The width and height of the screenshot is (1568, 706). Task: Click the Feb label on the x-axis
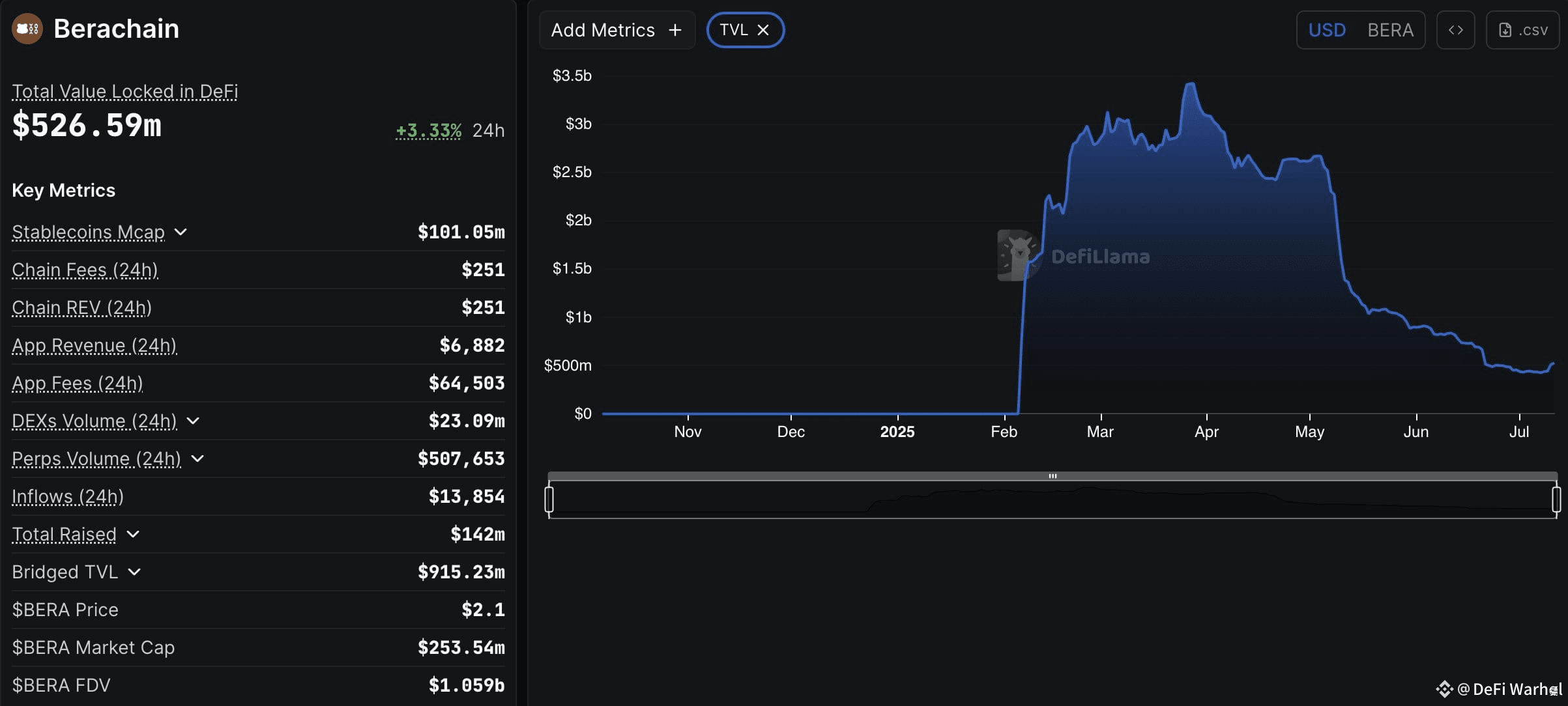[x=1004, y=432]
